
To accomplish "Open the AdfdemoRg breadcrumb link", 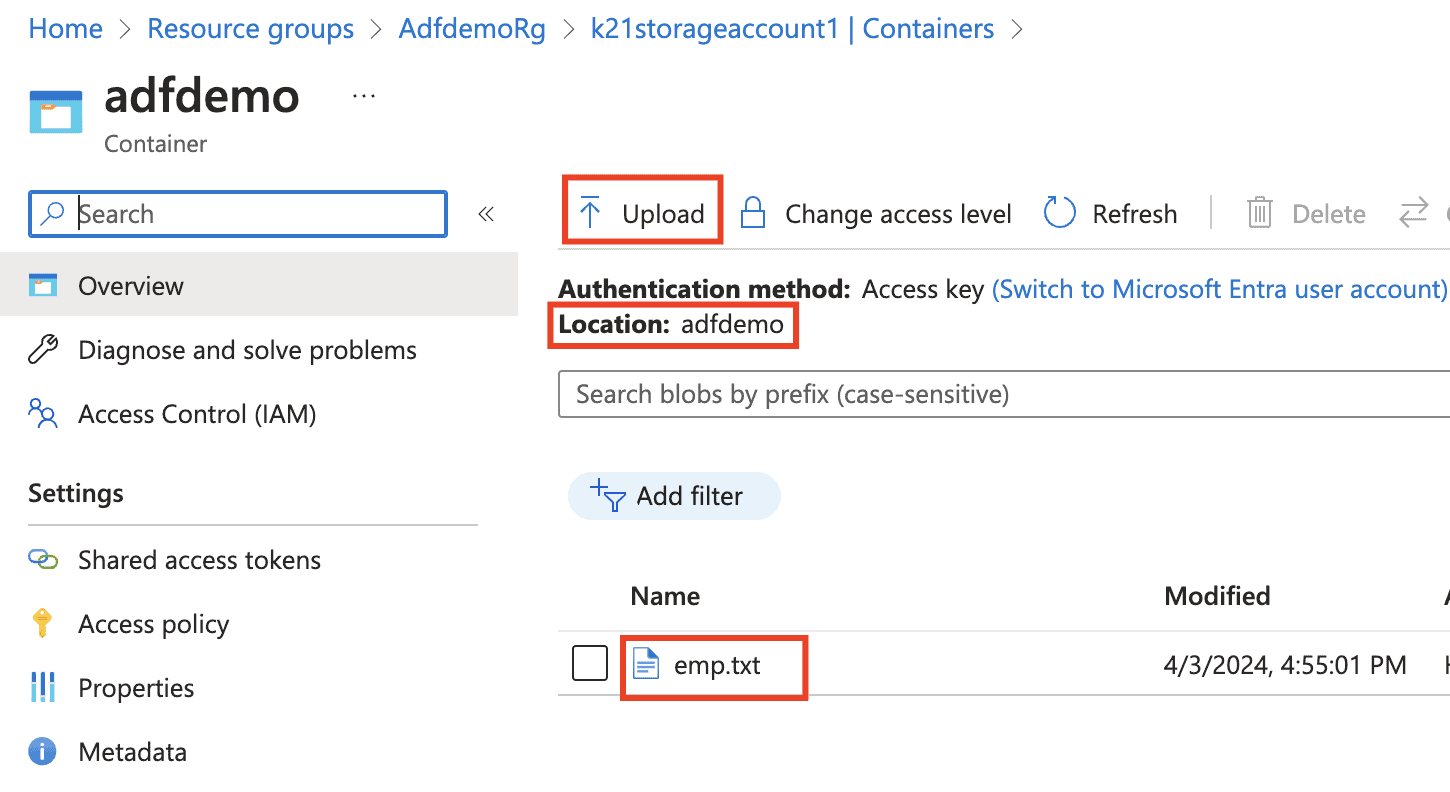I will 472,29.
